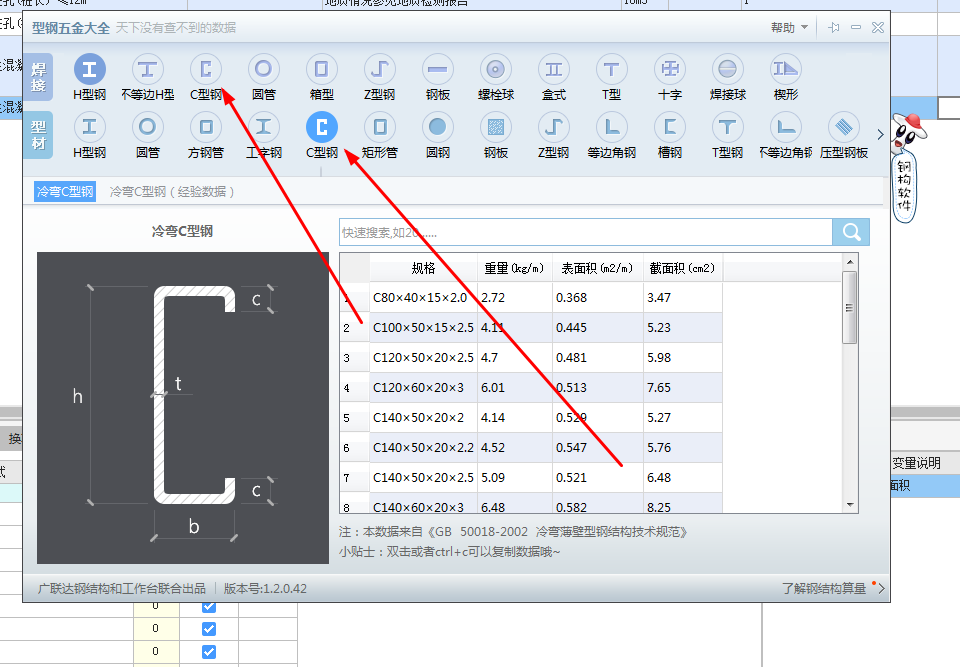Toggle bottom checkbox in background window
The width and height of the screenshot is (960, 667).
pyautogui.click(x=209, y=652)
